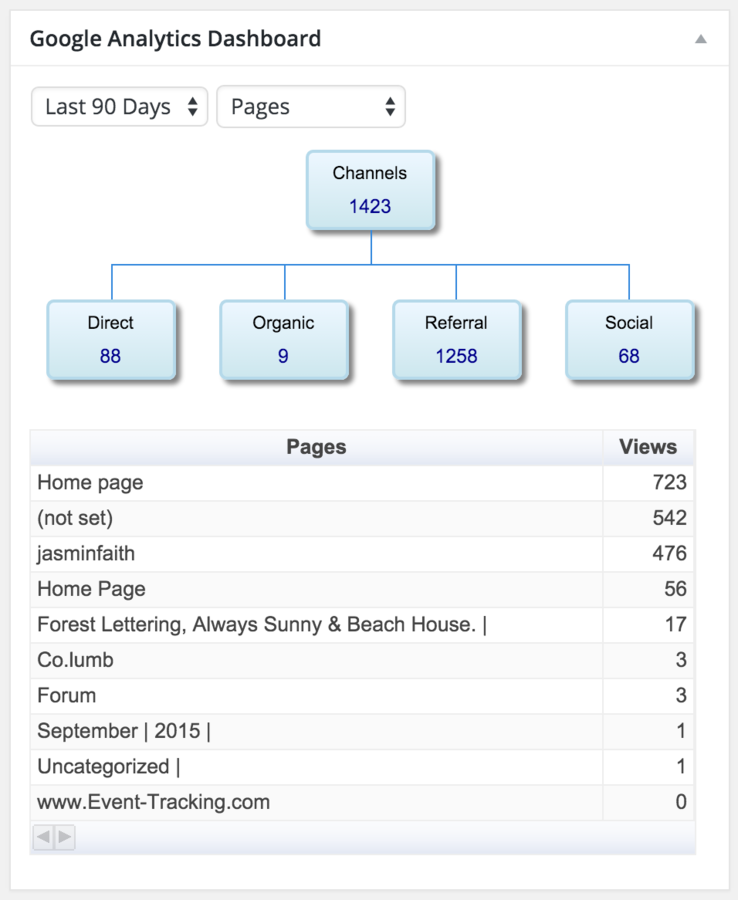Click the Forest Lettering, Always Sunny row
The width and height of the screenshot is (738, 900).
(362, 624)
